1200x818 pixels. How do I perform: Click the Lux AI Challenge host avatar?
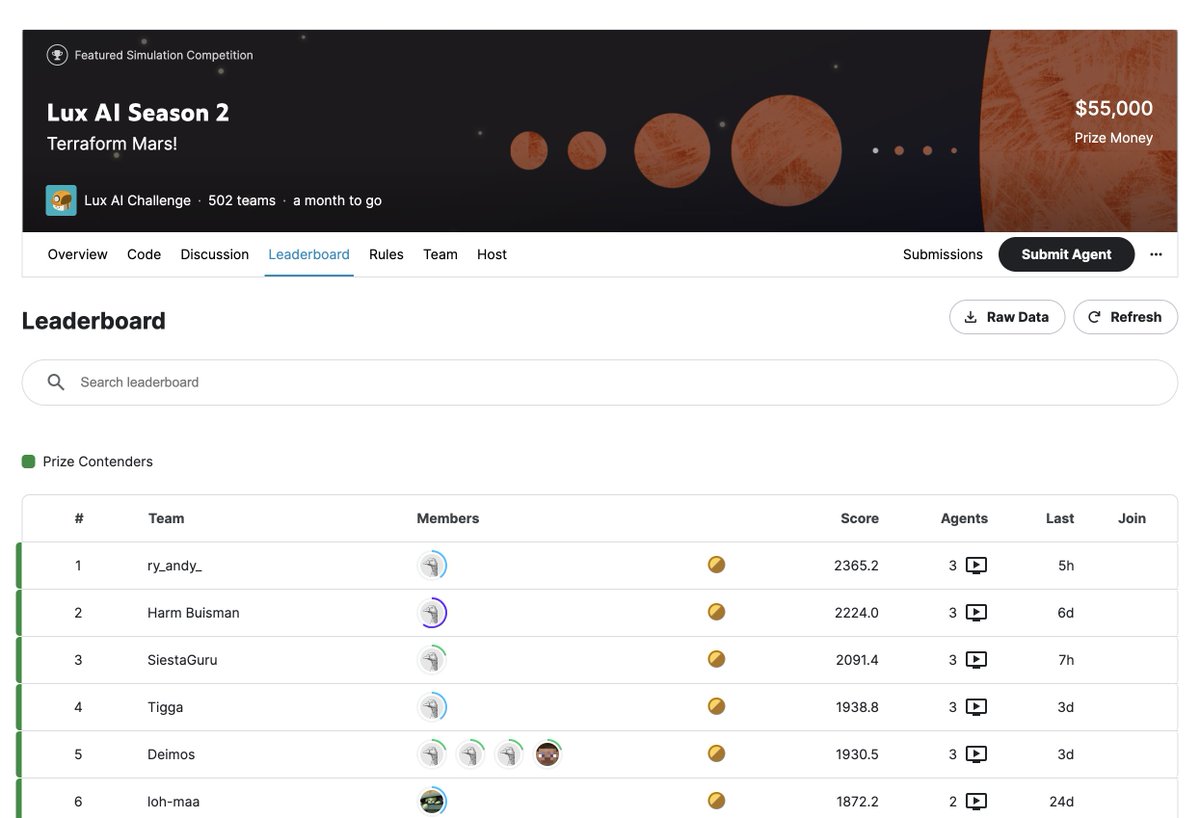[61, 200]
